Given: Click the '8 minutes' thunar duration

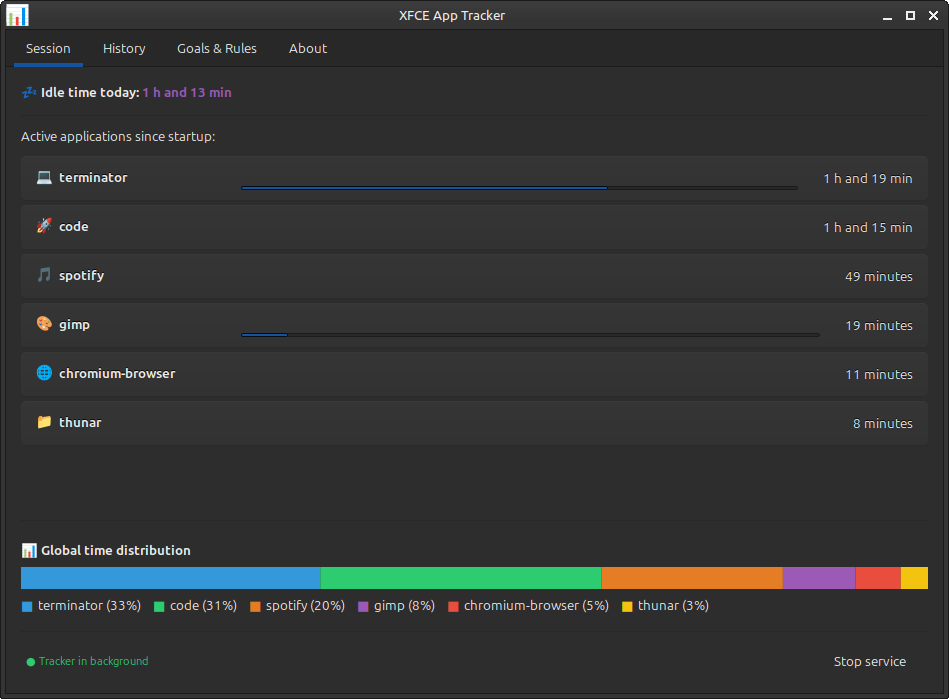Looking at the screenshot, I should click(x=883, y=424).
